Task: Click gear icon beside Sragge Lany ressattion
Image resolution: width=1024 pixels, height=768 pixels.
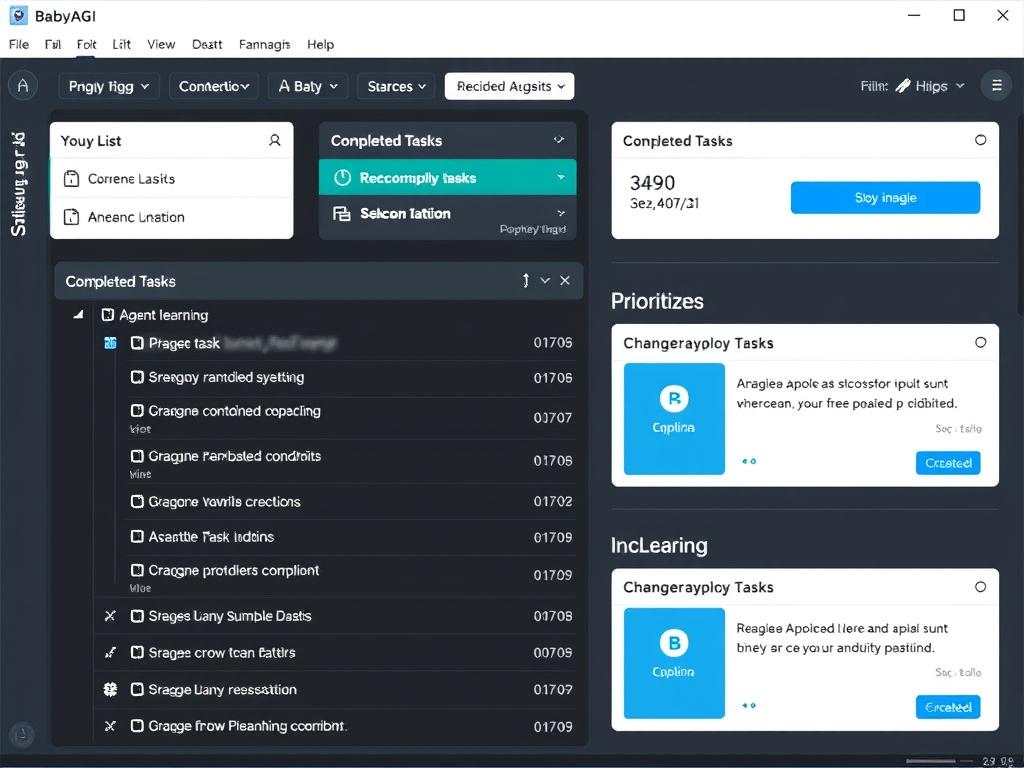Action: 110,689
